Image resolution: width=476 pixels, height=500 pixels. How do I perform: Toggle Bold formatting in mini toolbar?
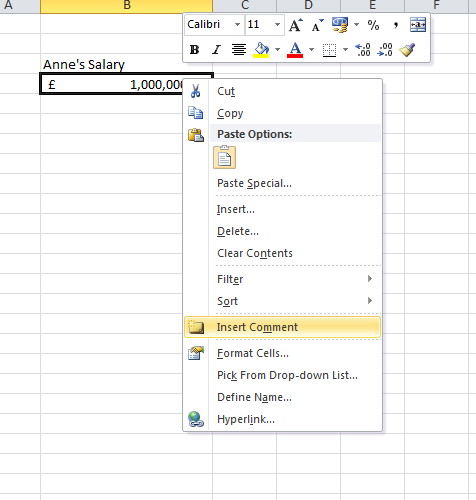194,50
